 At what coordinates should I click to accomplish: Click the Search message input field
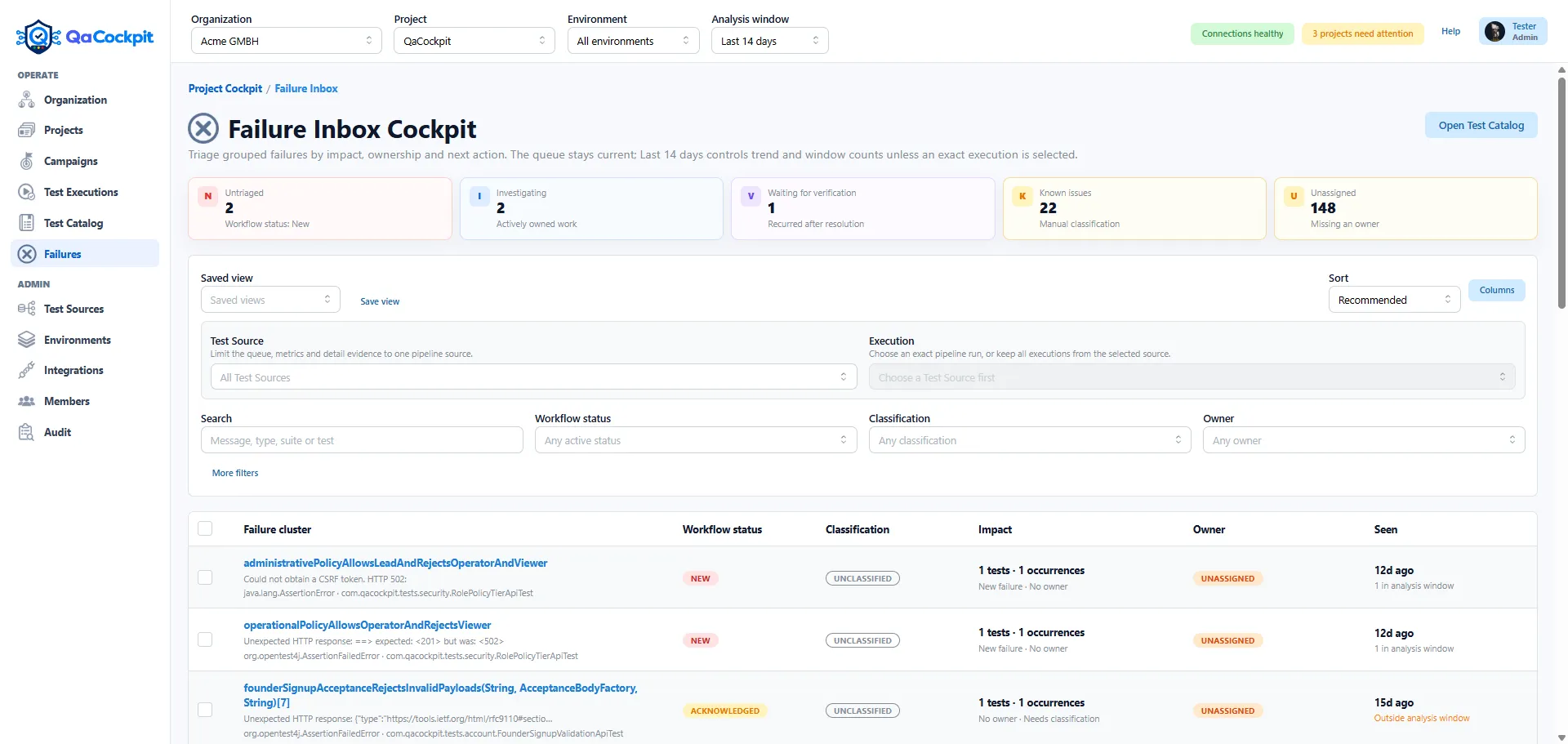coord(362,440)
